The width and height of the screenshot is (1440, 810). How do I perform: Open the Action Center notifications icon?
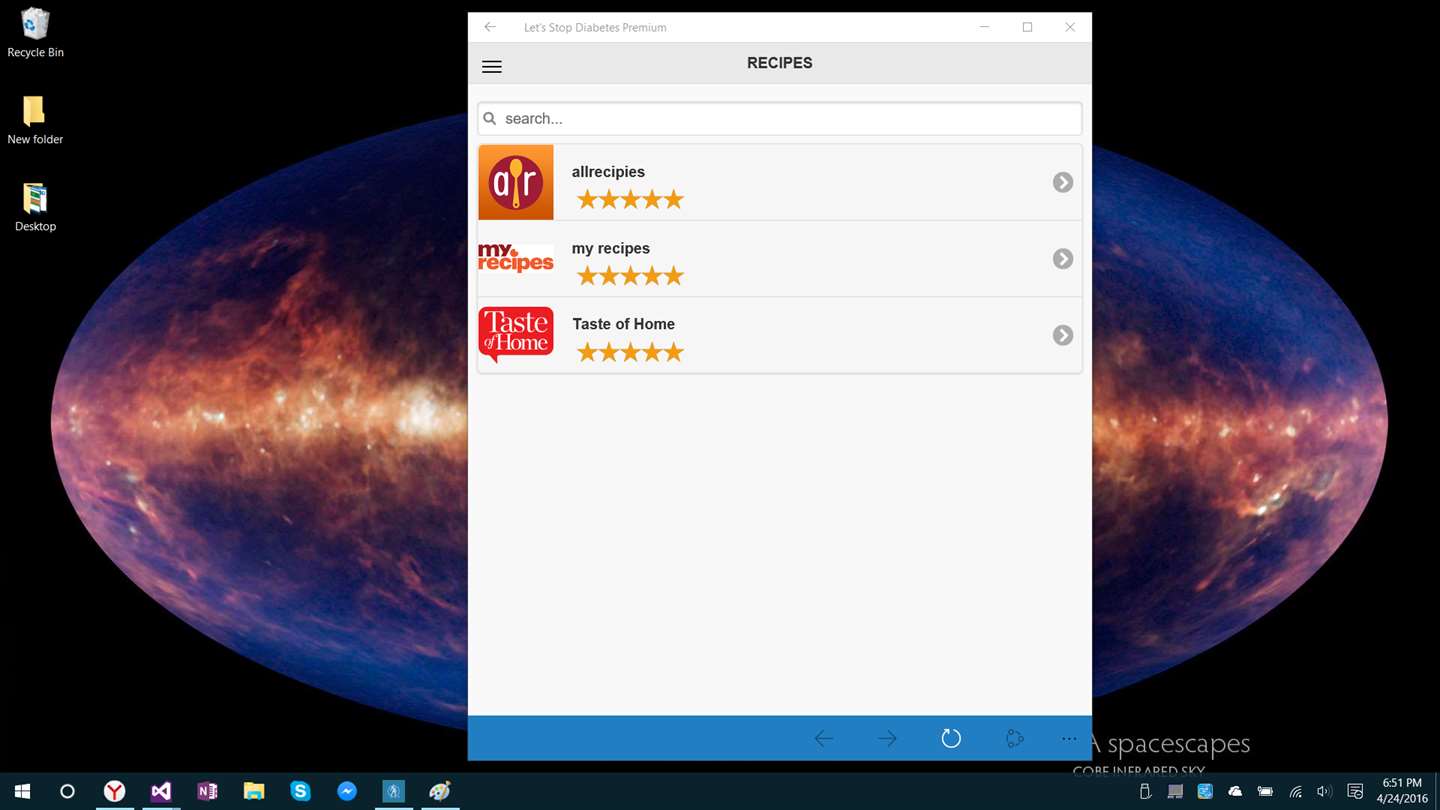point(1356,791)
